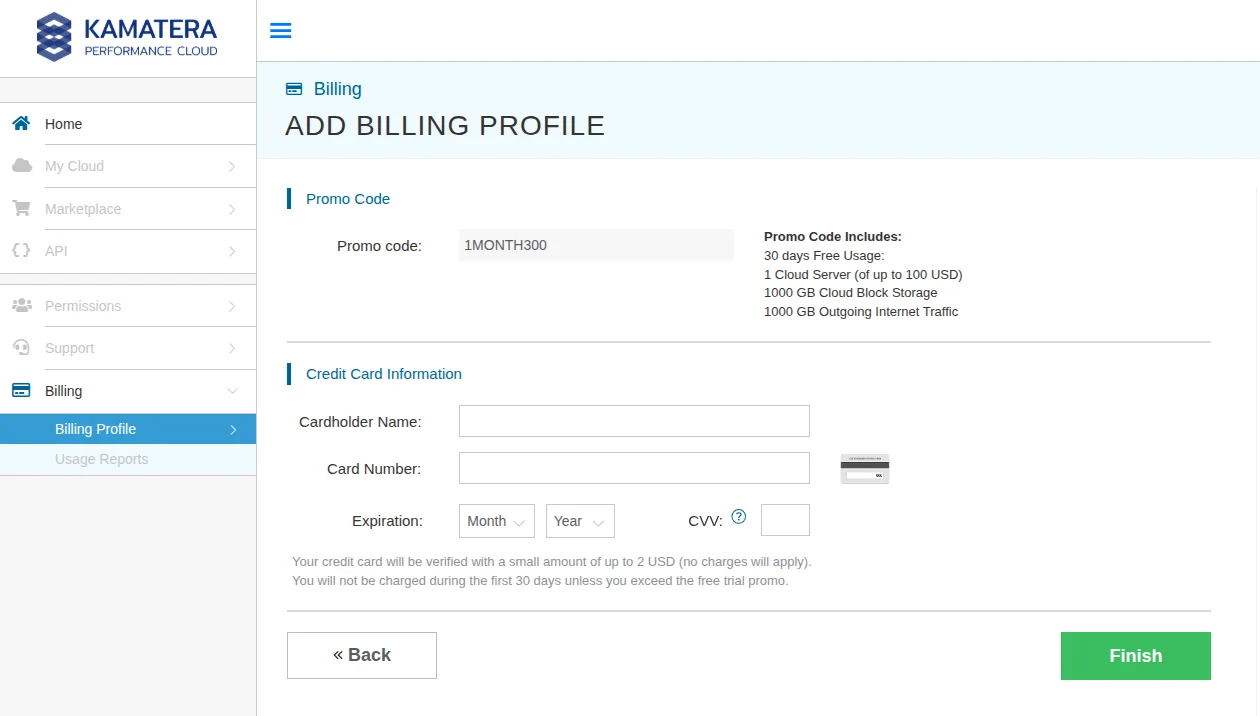1260x716 pixels.
Task: Focus the Cardholder Name field
Action: pos(634,421)
